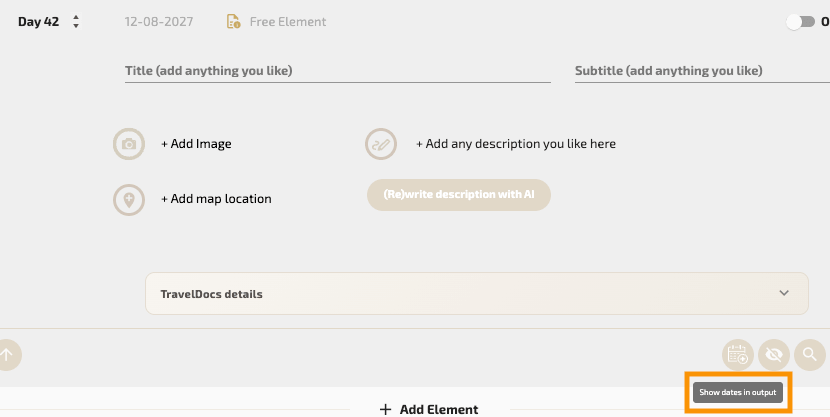Click the pen description icon

[x=381, y=144]
